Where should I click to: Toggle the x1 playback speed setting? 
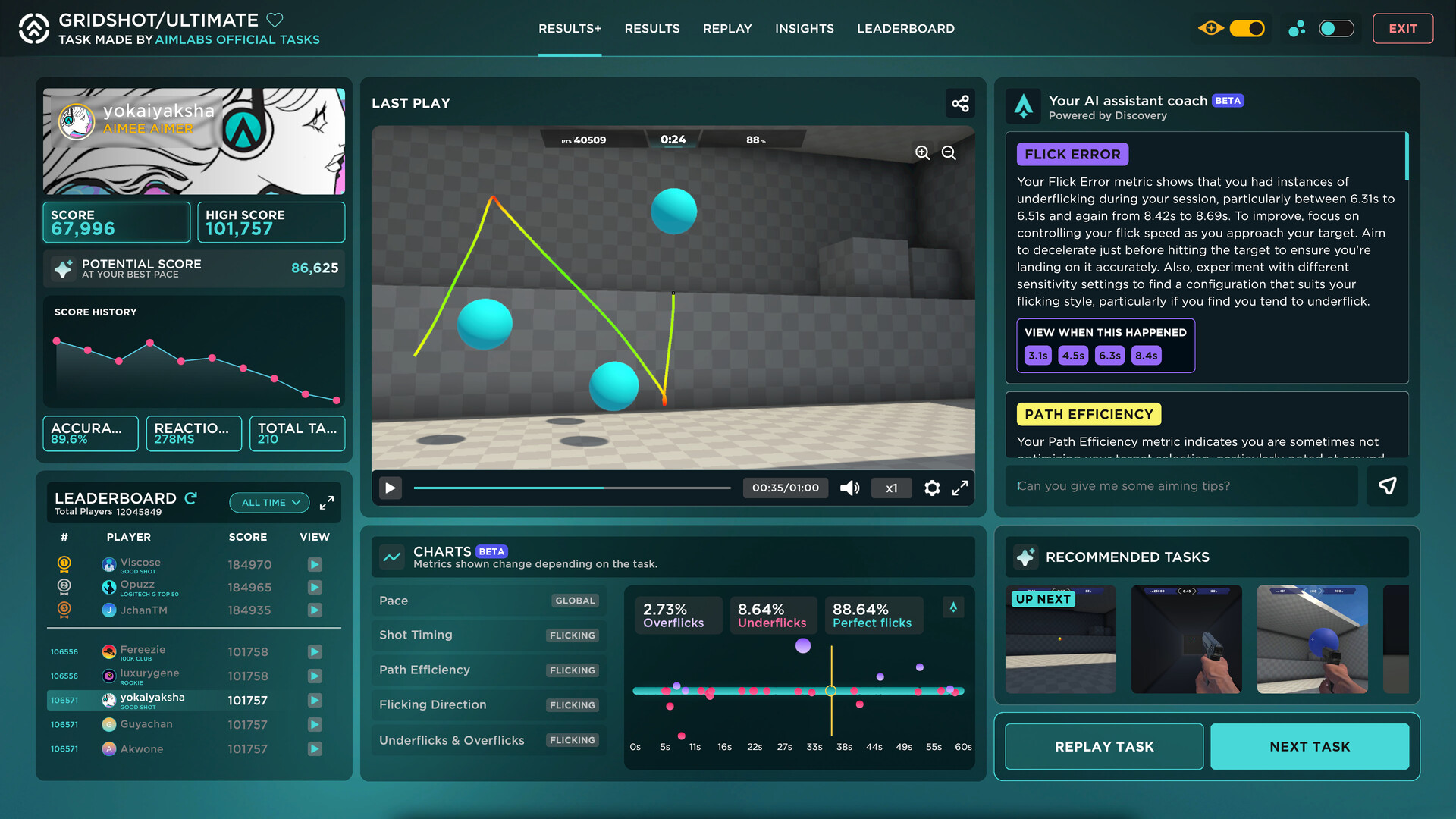(891, 488)
